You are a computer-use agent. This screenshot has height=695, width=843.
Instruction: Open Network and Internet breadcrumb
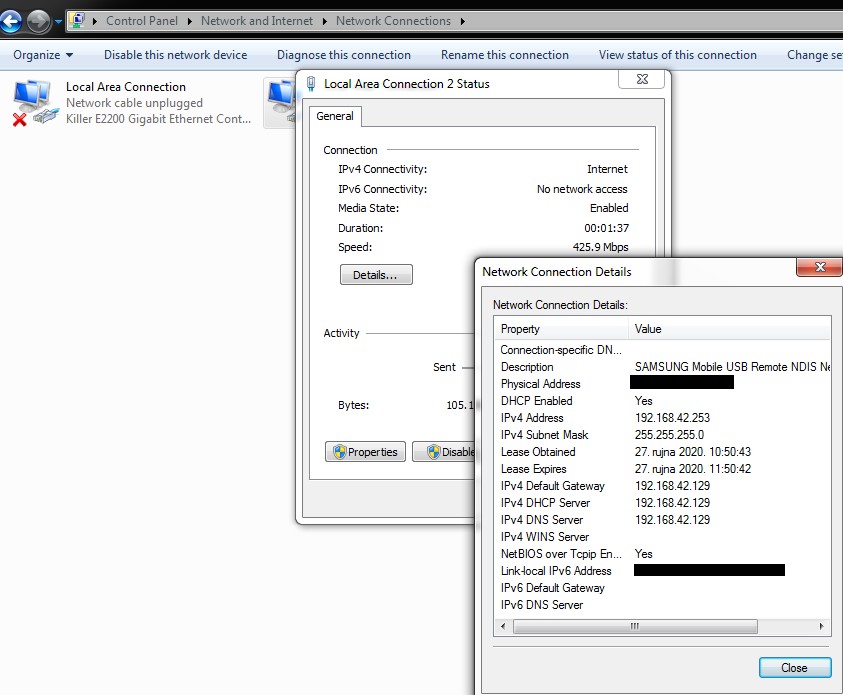256,21
